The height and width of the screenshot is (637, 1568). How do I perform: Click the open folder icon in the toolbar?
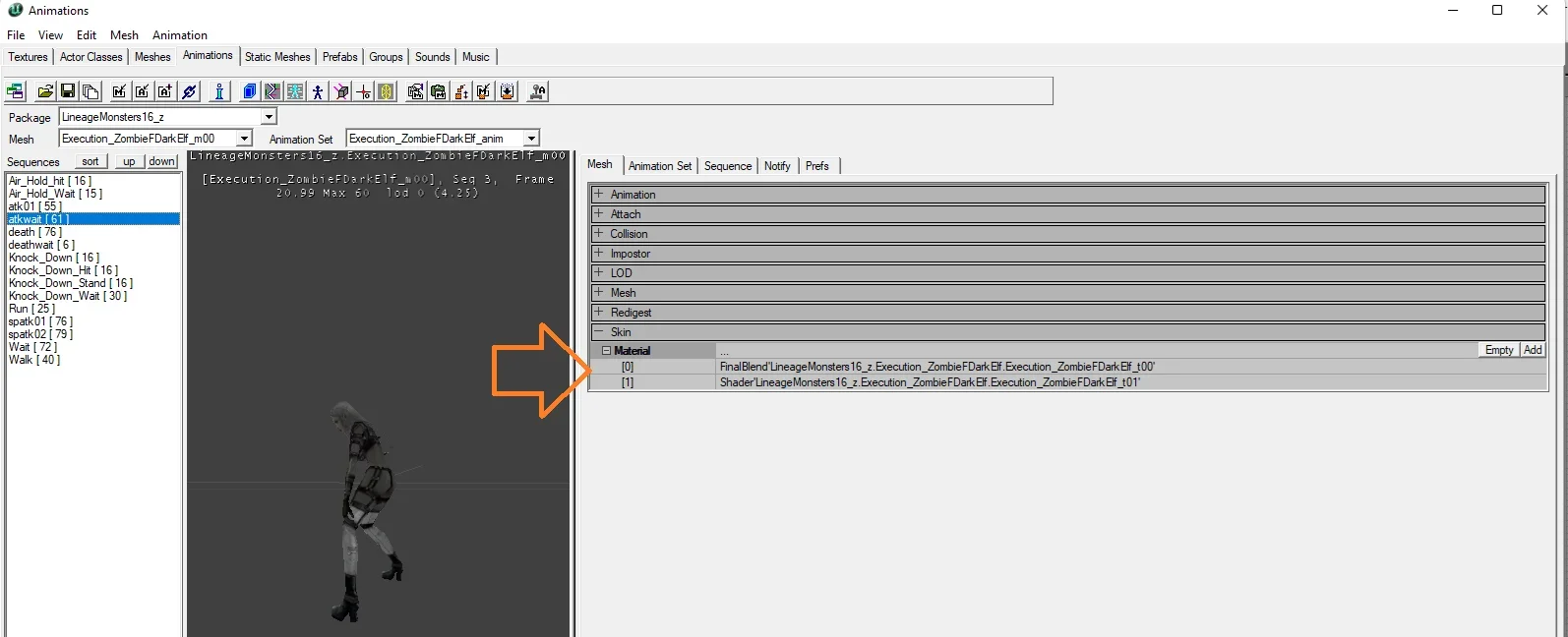tap(45, 91)
